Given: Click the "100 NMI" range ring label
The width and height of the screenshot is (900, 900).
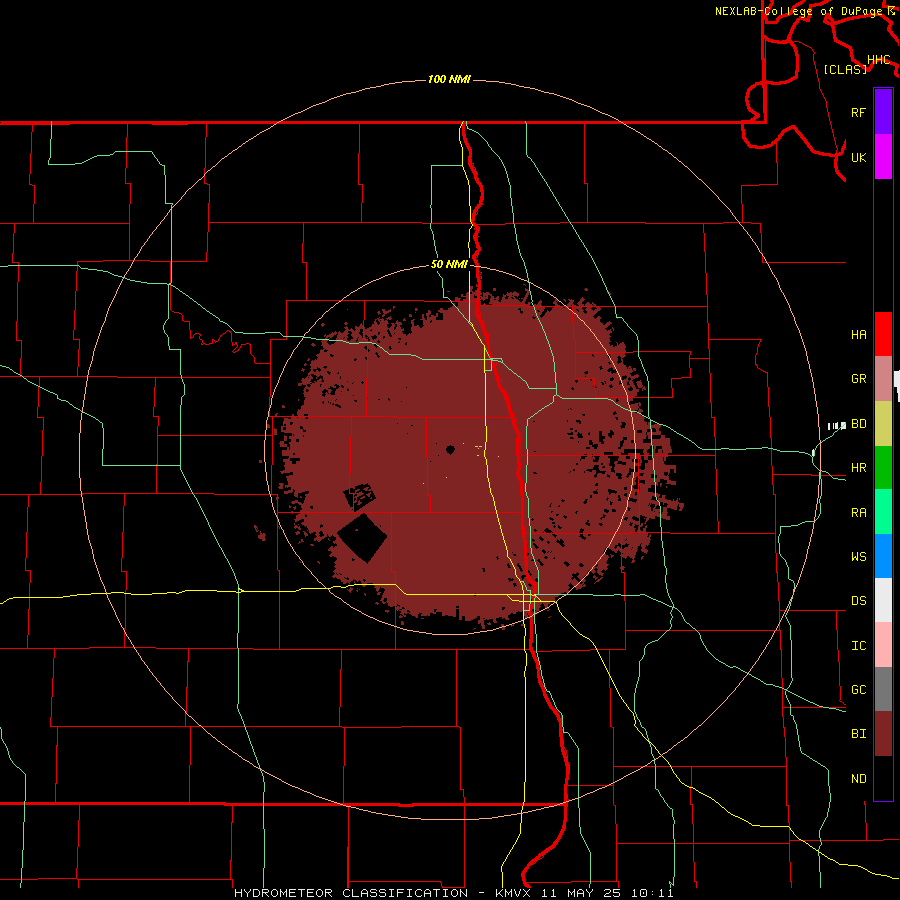Looking at the screenshot, I should (x=449, y=79).
